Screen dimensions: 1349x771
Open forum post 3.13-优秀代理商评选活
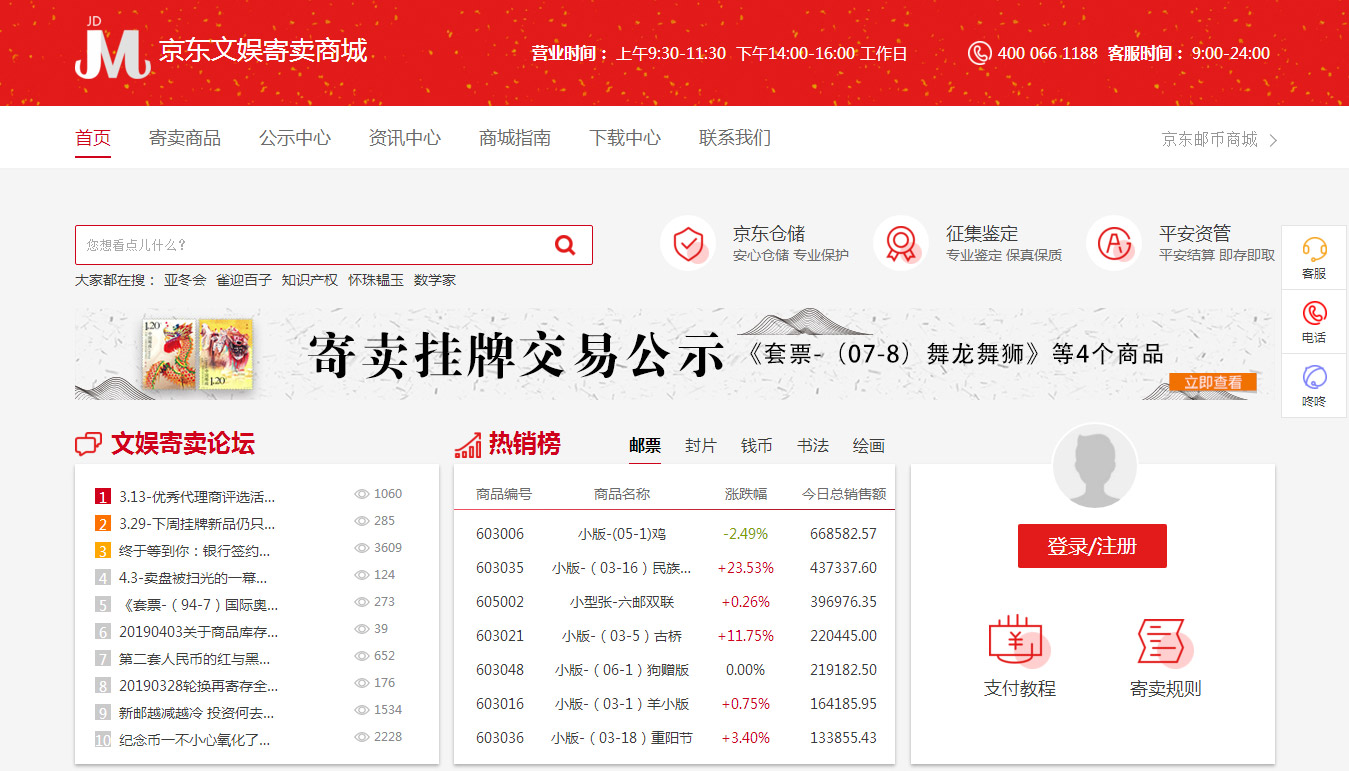[x=197, y=496]
